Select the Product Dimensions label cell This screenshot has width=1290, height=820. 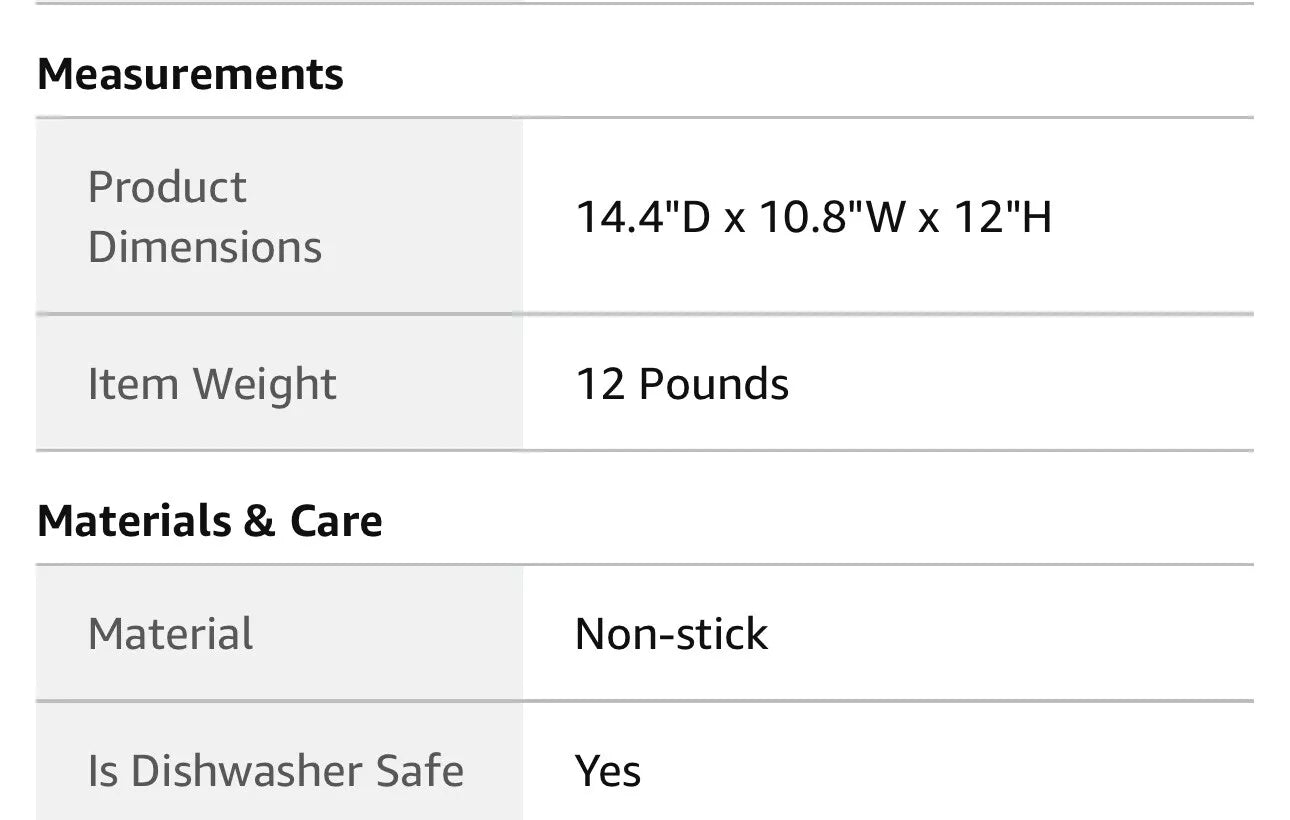[x=205, y=217]
